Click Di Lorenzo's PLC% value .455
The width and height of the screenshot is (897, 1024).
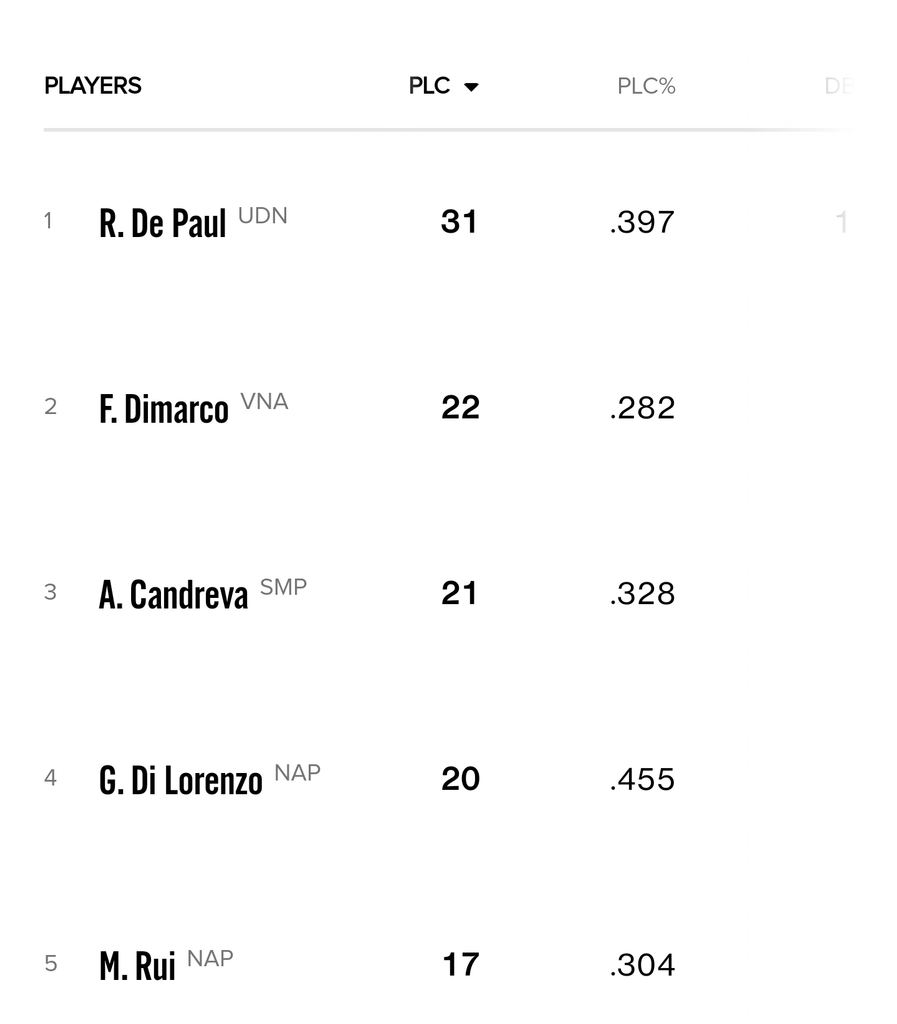[x=642, y=779]
